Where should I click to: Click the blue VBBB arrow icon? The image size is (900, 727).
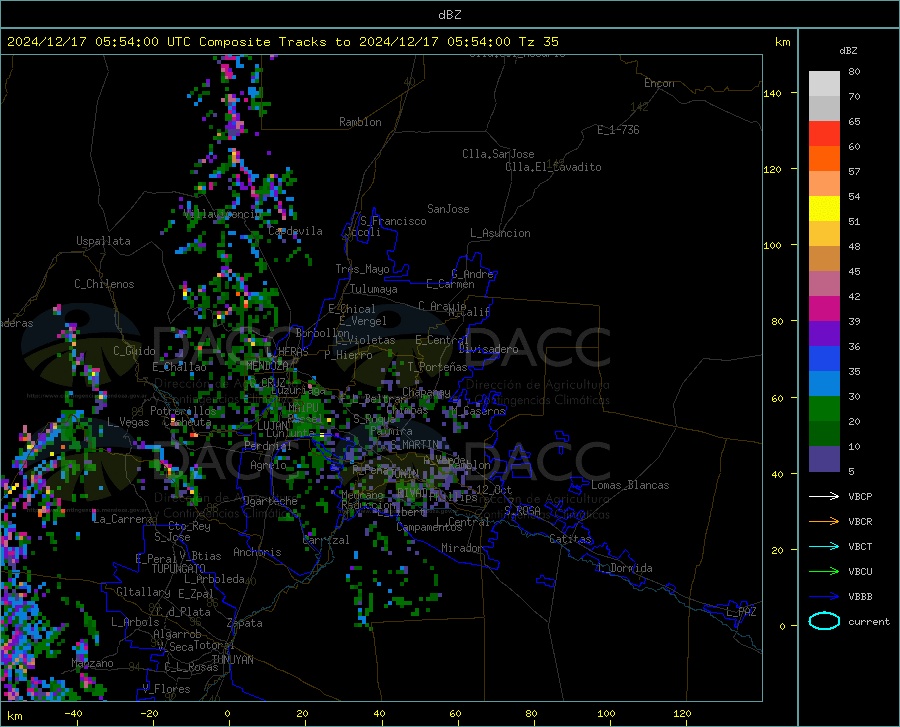click(824, 596)
